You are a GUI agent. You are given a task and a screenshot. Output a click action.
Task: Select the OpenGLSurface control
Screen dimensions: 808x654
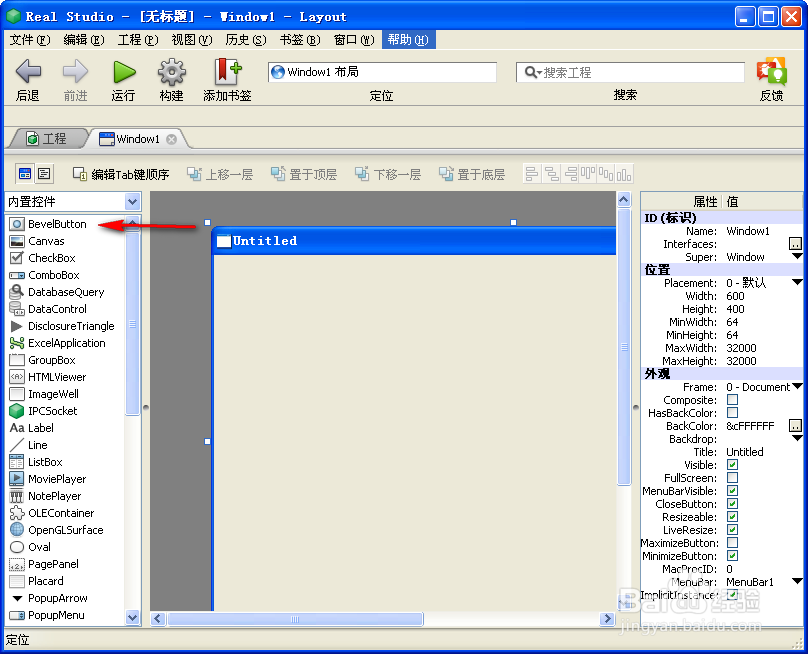65,530
